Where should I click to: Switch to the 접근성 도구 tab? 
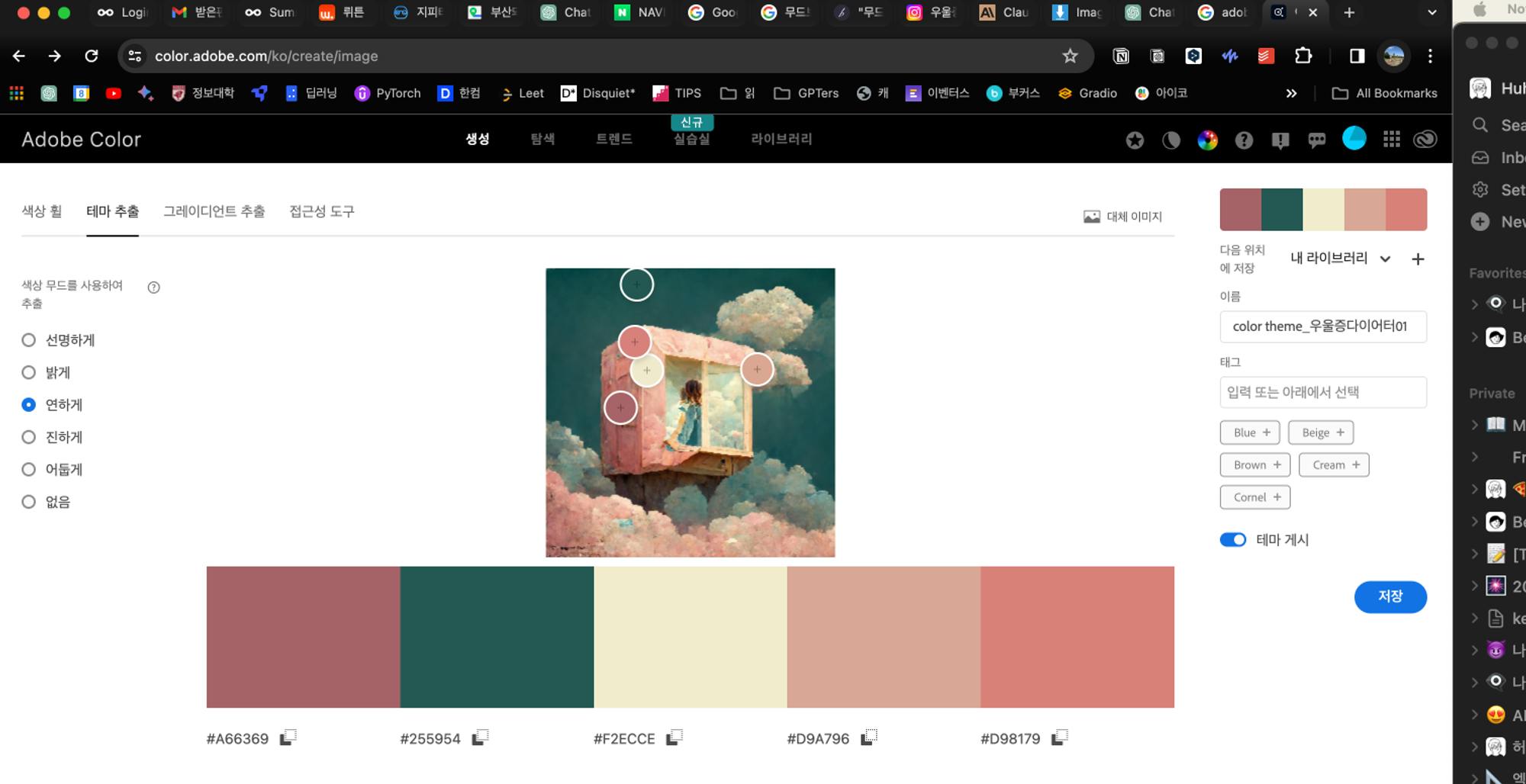pyautogui.click(x=322, y=211)
